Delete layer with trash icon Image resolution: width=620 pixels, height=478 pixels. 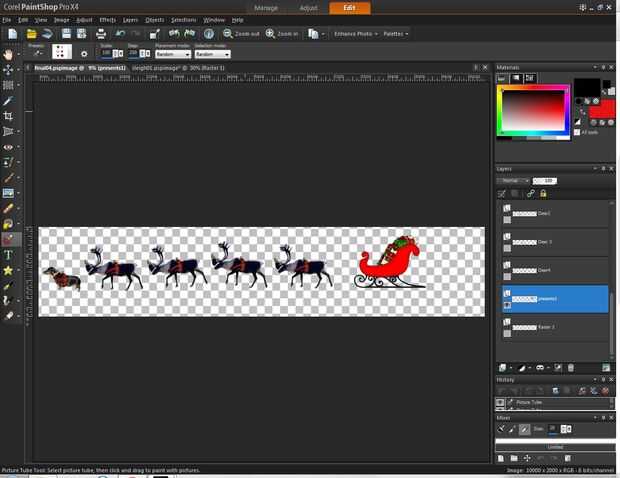coord(571,368)
